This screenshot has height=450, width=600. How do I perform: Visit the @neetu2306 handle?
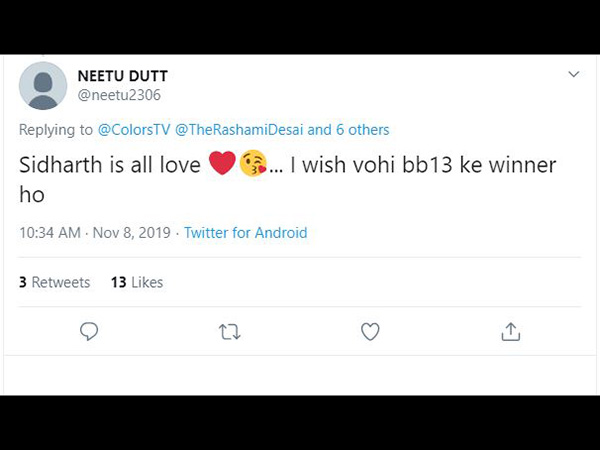tap(119, 95)
